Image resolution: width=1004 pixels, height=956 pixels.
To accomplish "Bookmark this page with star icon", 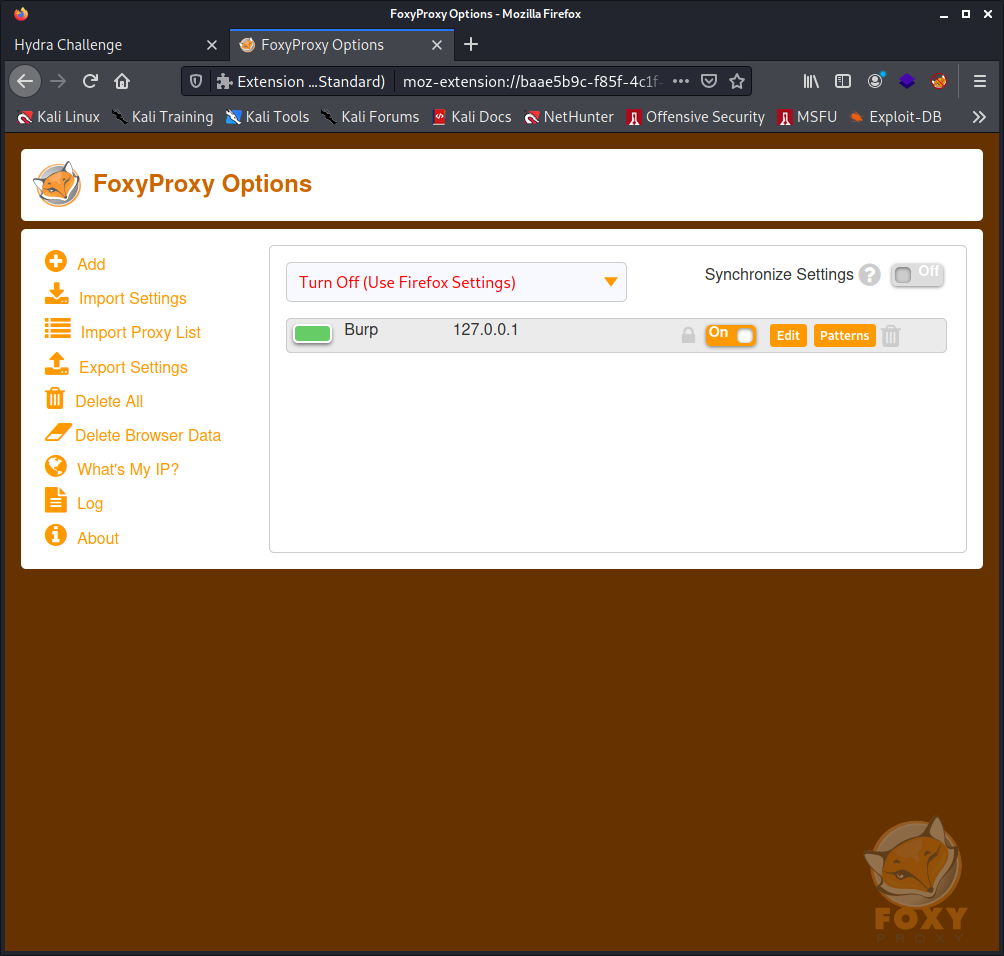I will [x=737, y=81].
